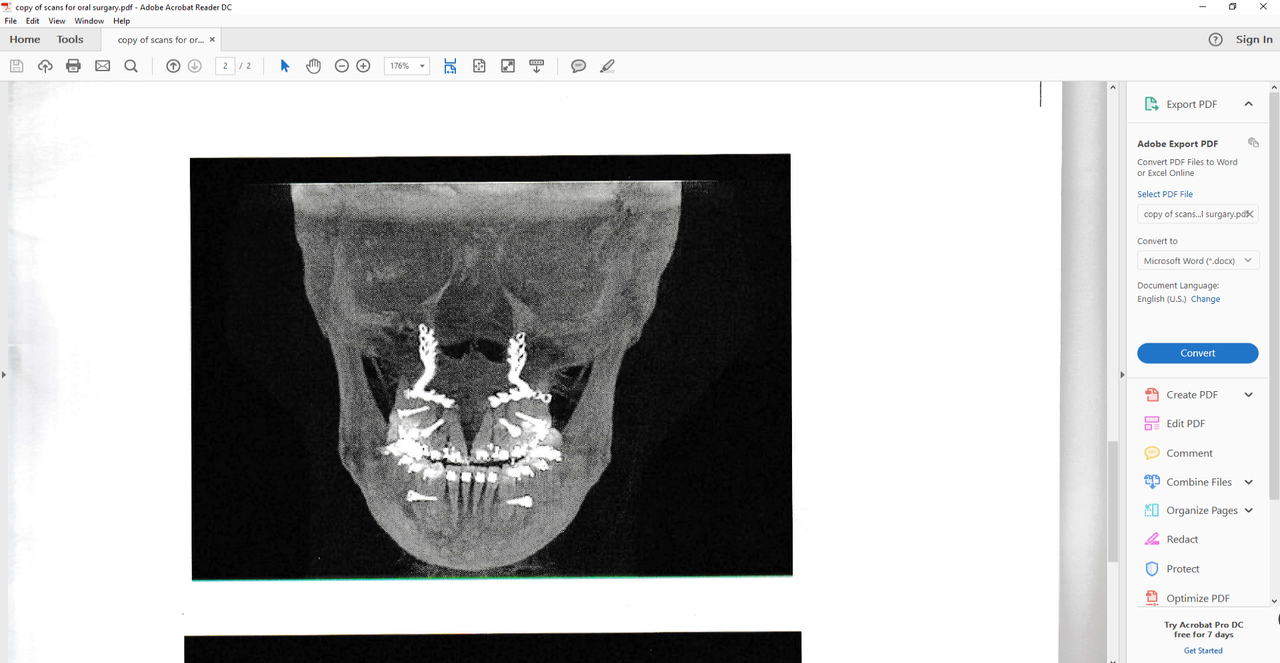
Task: Click the skull X-ray scan image
Action: click(491, 367)
